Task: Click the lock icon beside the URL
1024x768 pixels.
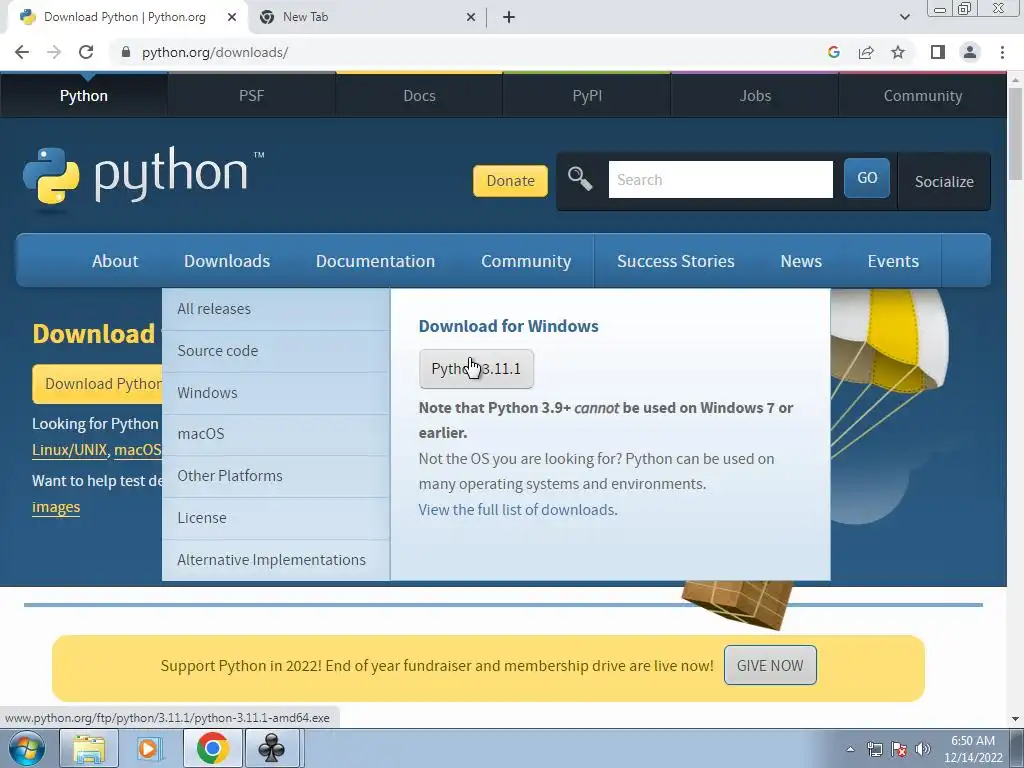Action: click(126, 52)
